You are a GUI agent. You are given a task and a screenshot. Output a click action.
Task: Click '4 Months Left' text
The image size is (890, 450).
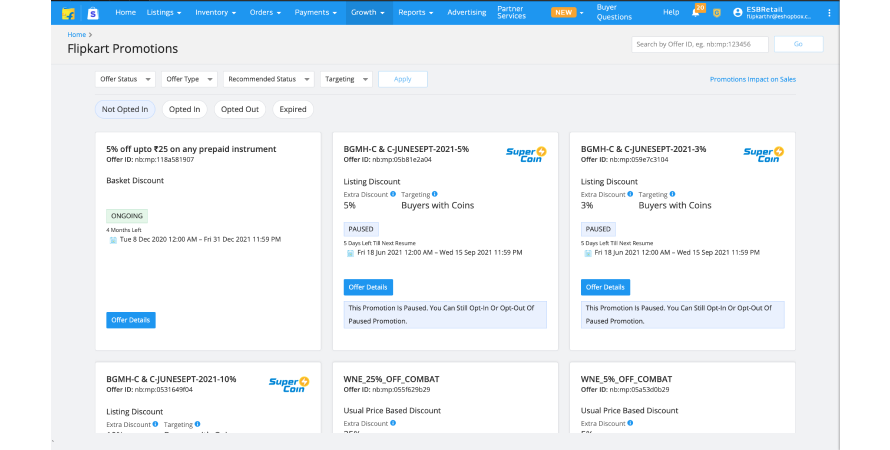click(x=124, y=230)
